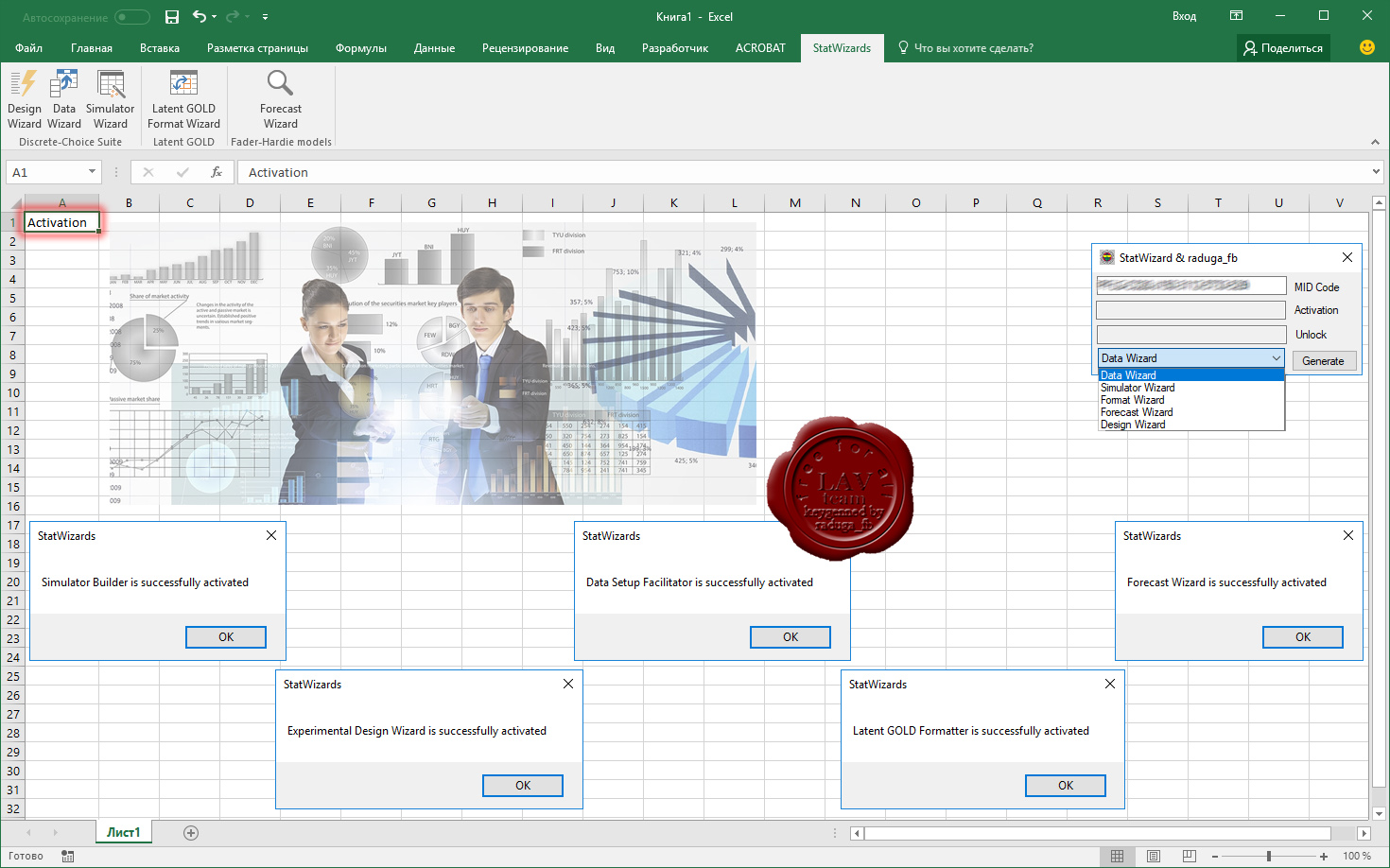Launch the Design Wizard tool

[25, 99]
